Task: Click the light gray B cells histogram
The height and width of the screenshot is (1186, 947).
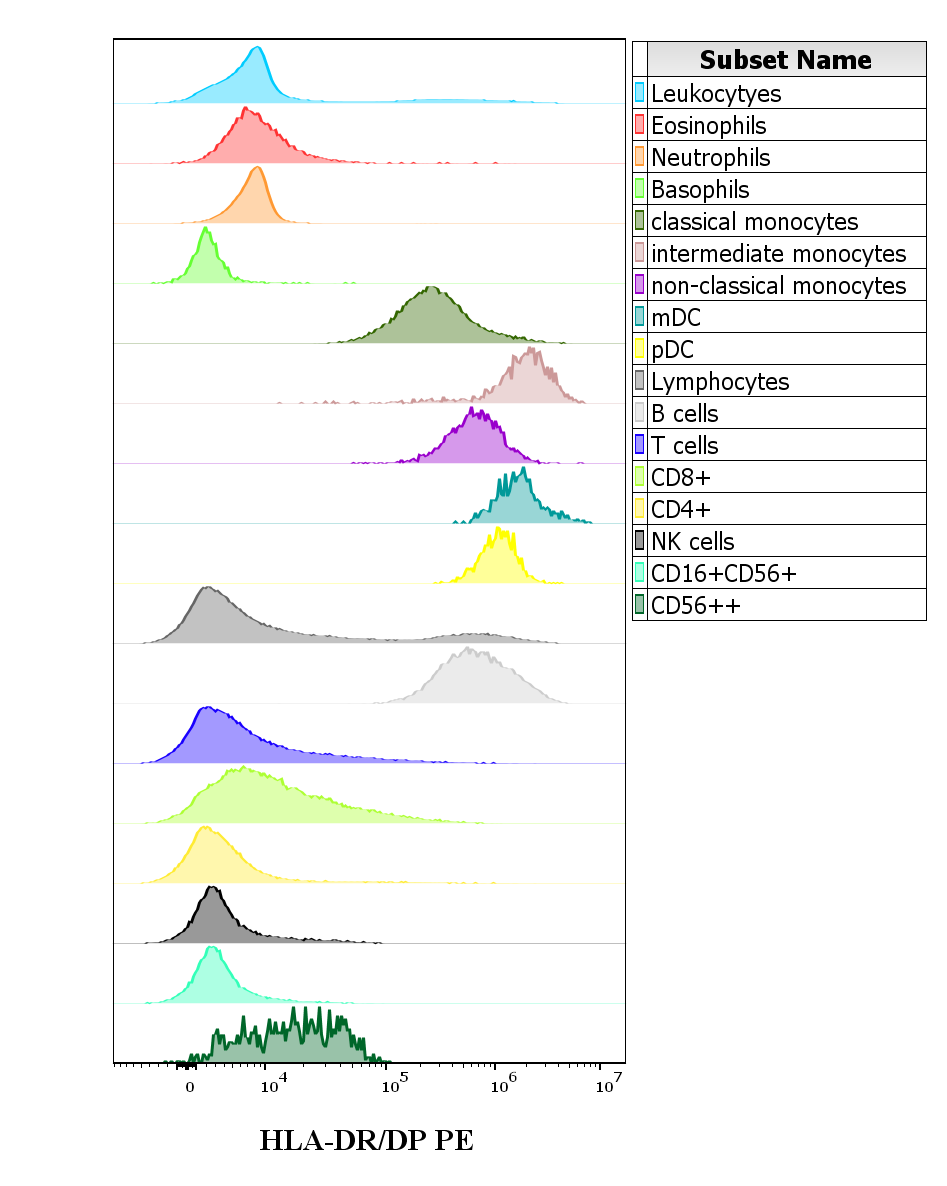Action: [x=470, y=682]
